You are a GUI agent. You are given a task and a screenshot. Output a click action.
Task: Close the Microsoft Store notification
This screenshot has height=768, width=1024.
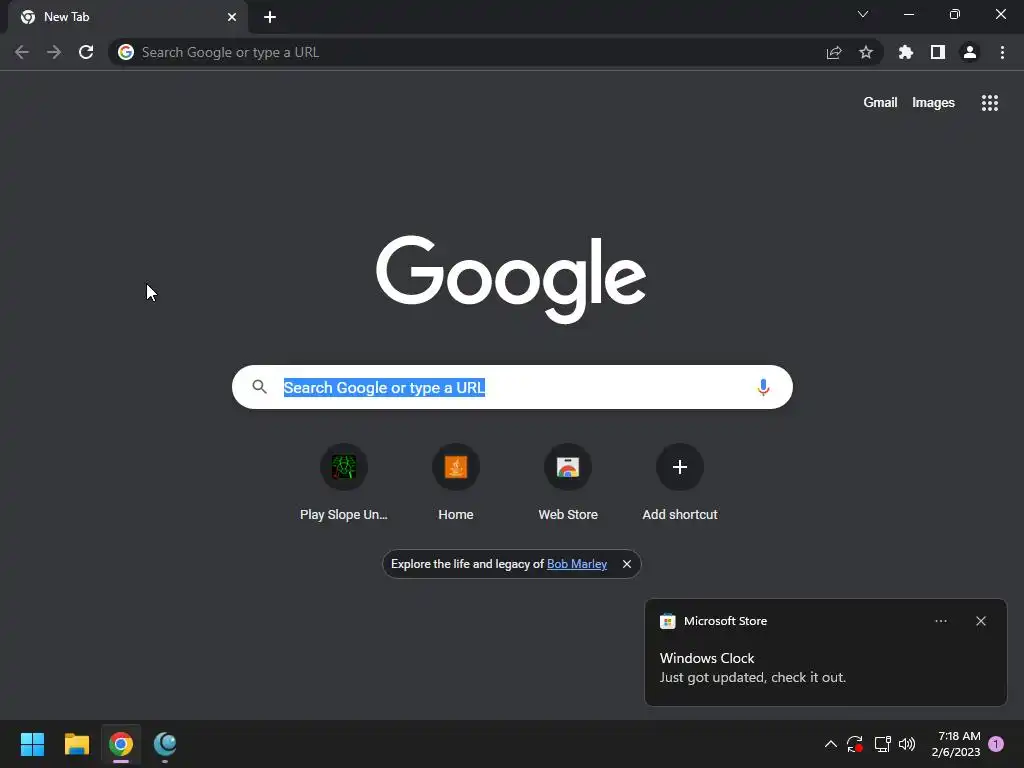tap(981, 621)
